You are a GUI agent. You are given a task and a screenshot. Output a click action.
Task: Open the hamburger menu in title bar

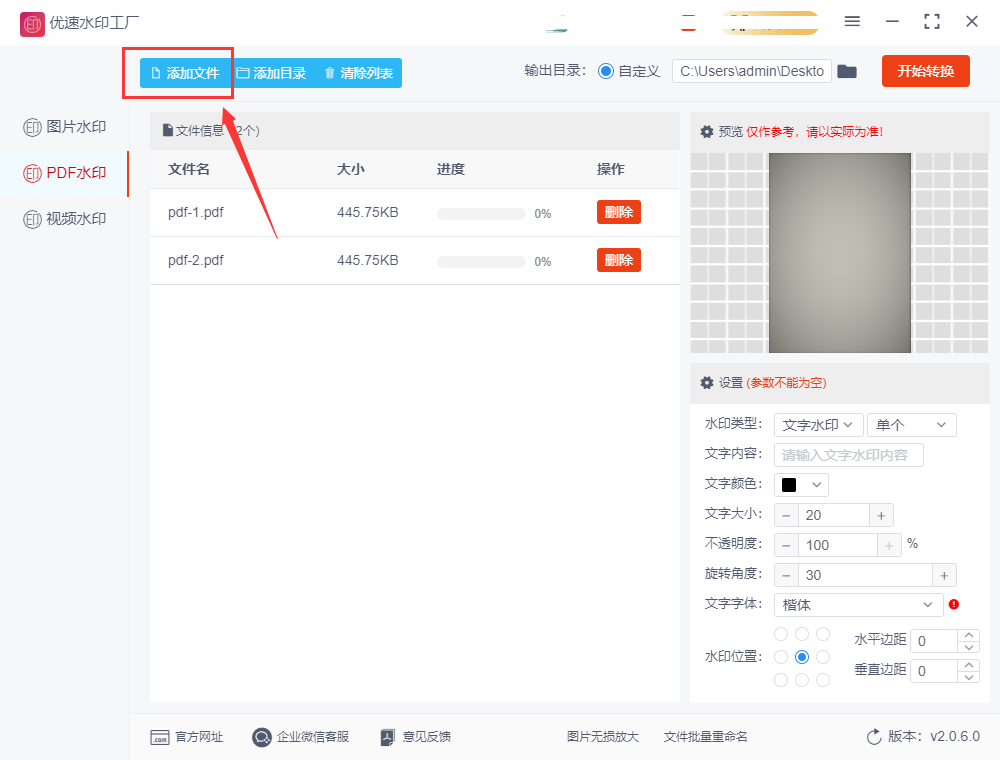coord(852,21)
